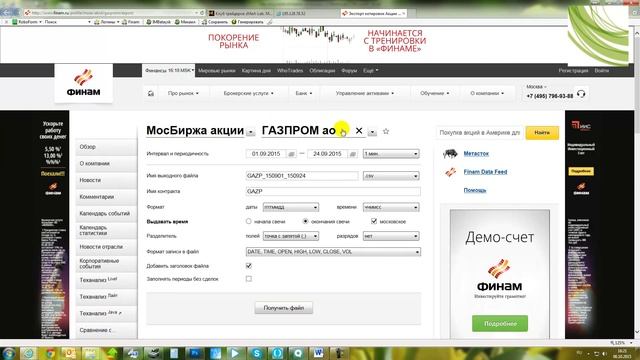This screenshot has width=640, height=360.
Task: Click the contract name field GAZP
Action: point(333,191)
